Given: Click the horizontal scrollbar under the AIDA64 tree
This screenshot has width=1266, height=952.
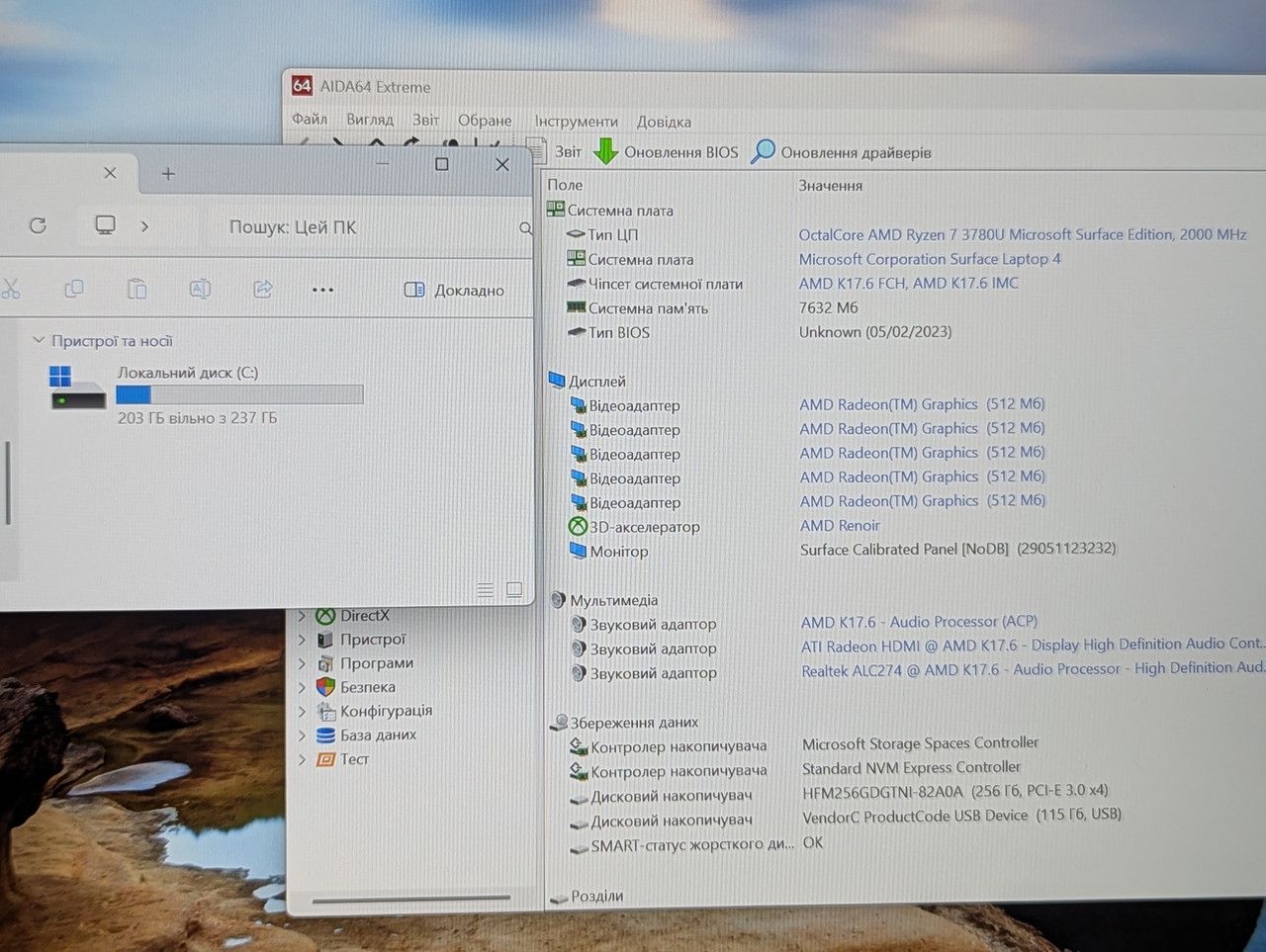Looking at the screenshot, I should [x=410, y=899].
